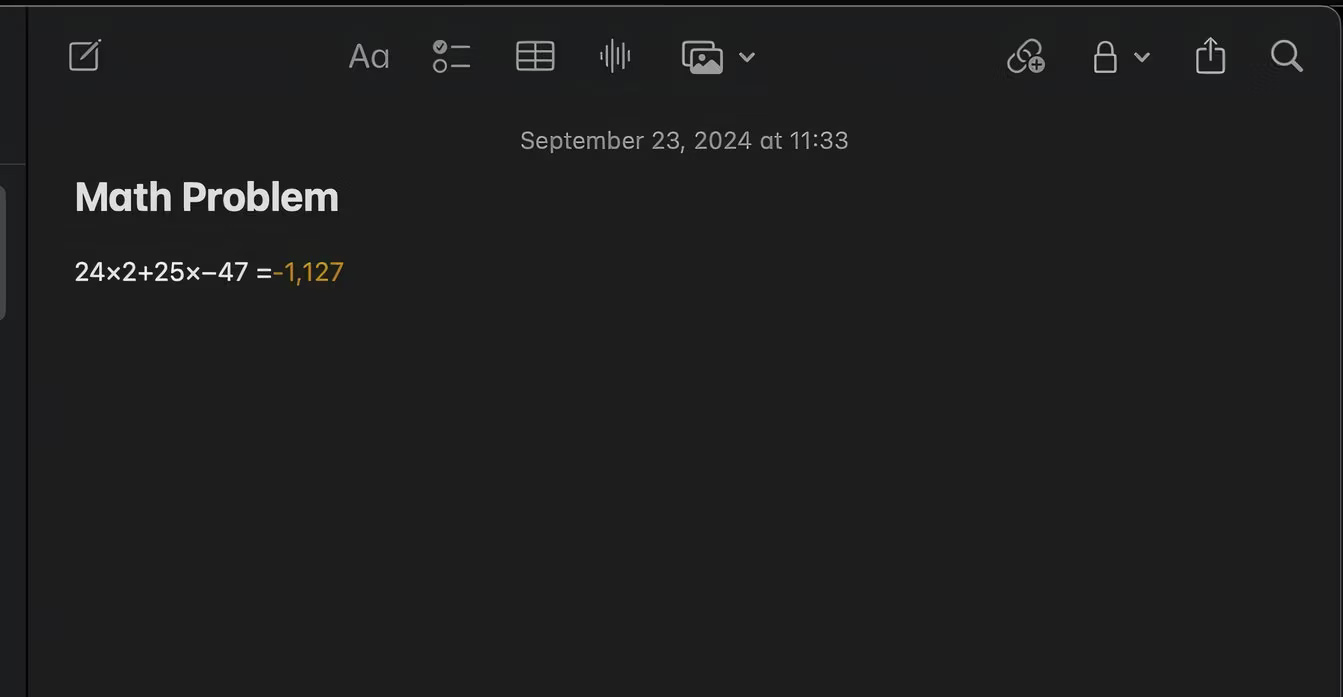
Task: Click the orange -1,127 result
Action: 309,272
